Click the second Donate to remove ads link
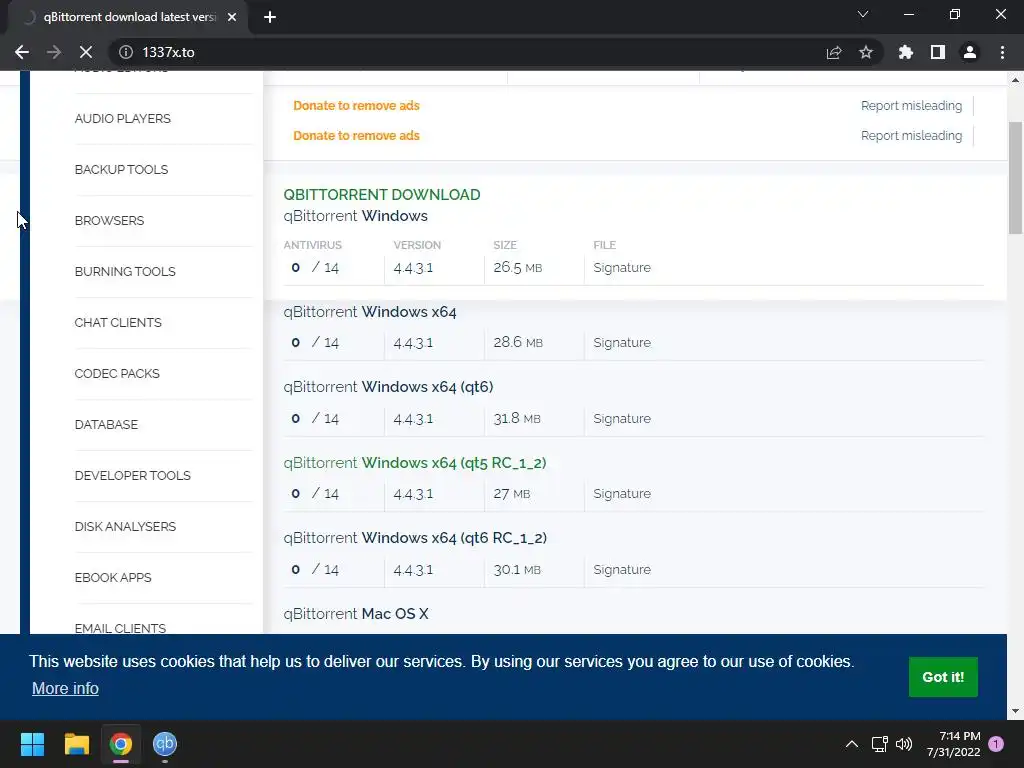 357,136
